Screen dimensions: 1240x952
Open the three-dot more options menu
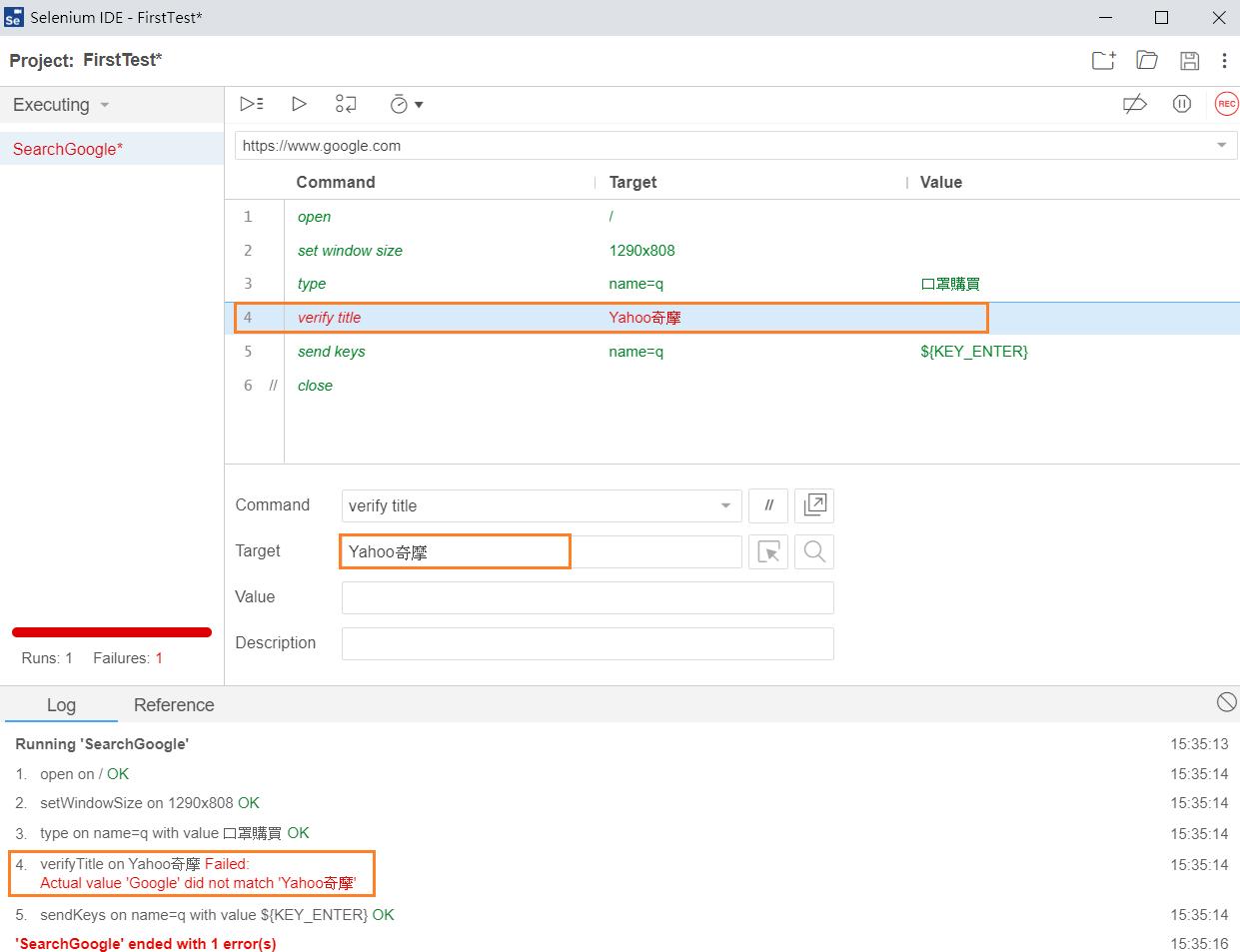(x=1224, y=60)
